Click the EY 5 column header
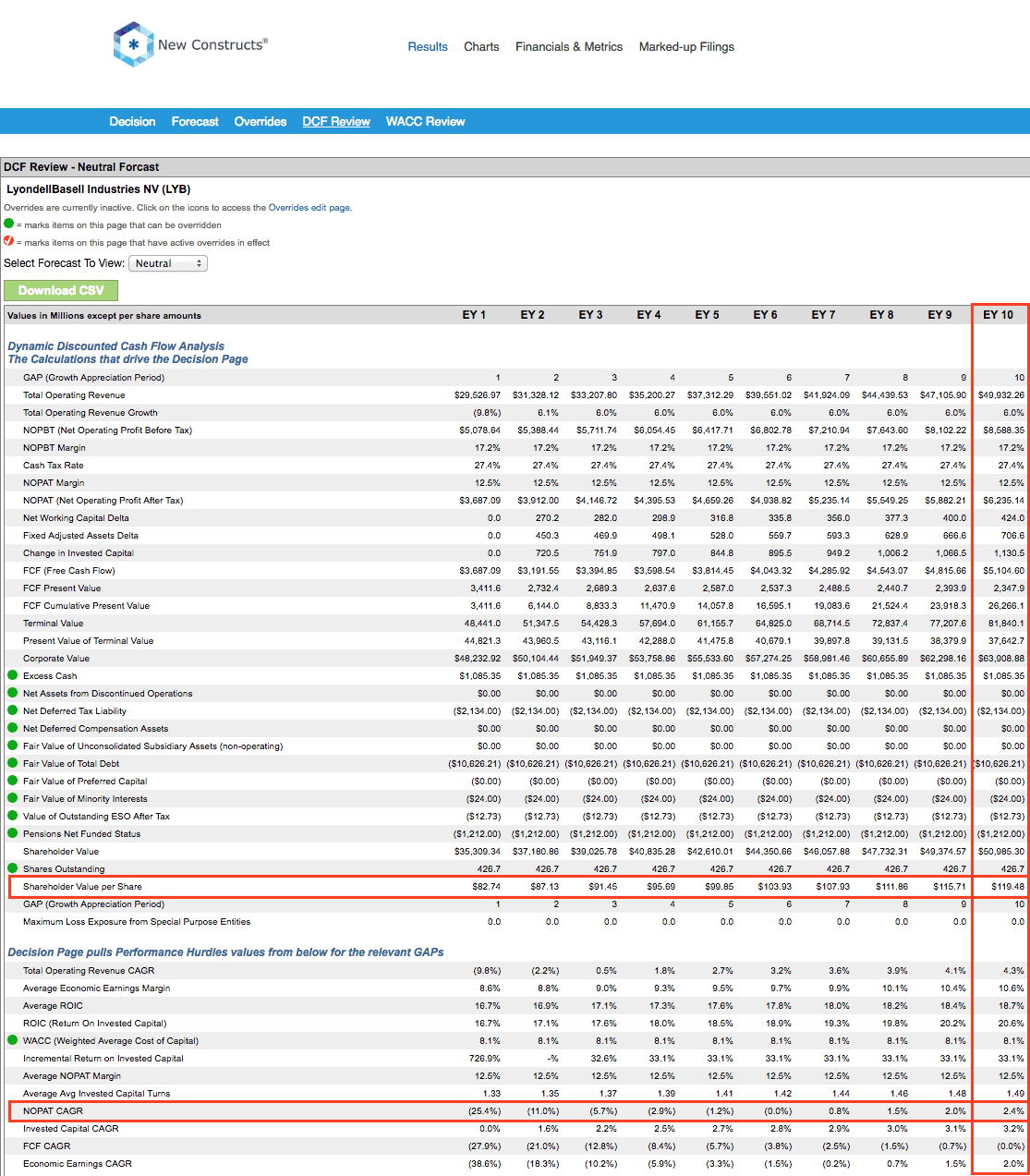 click(707, 315)
